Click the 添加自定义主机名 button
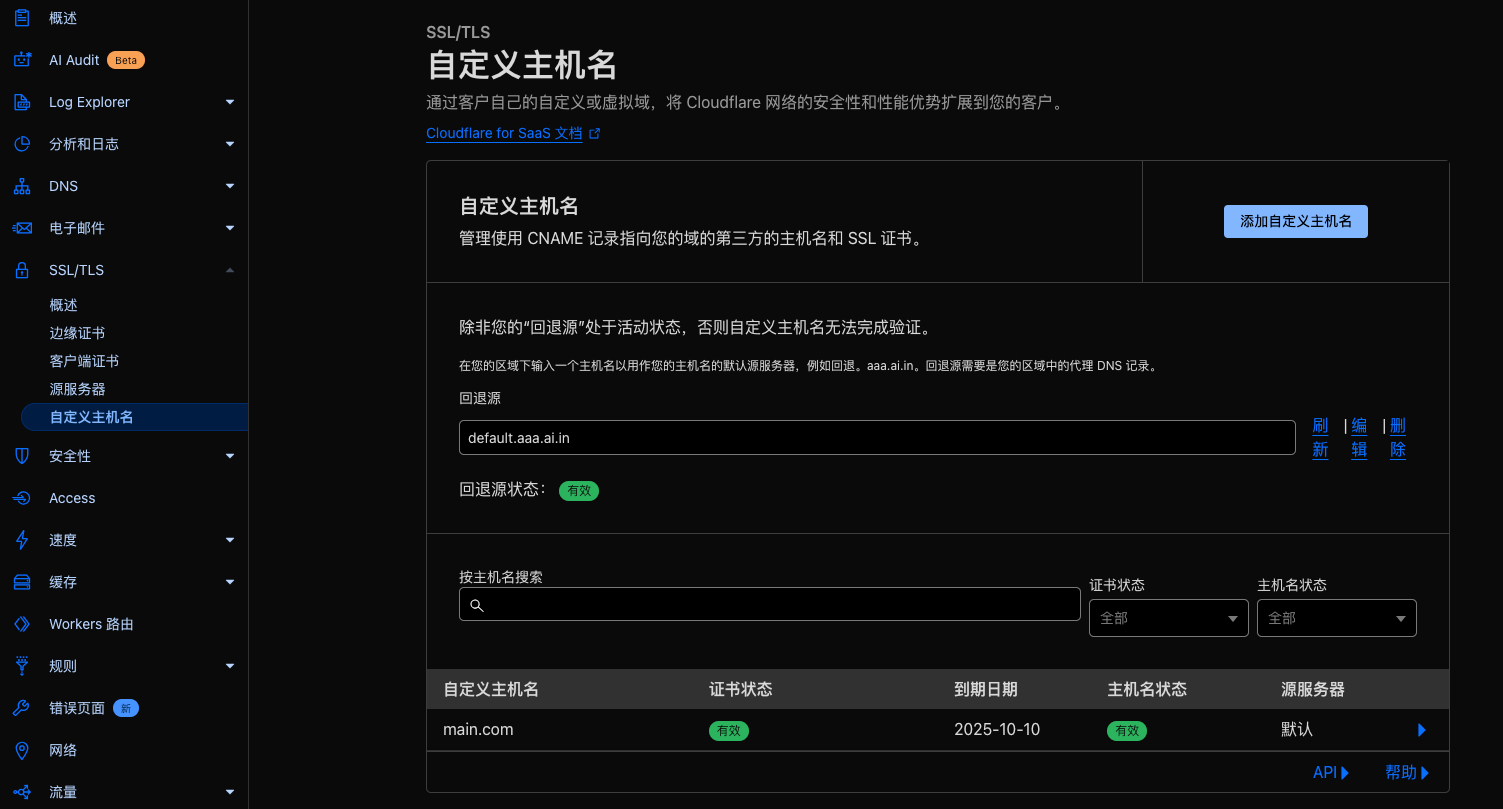The image size is (1503, 809). (x=1295, y=221)
